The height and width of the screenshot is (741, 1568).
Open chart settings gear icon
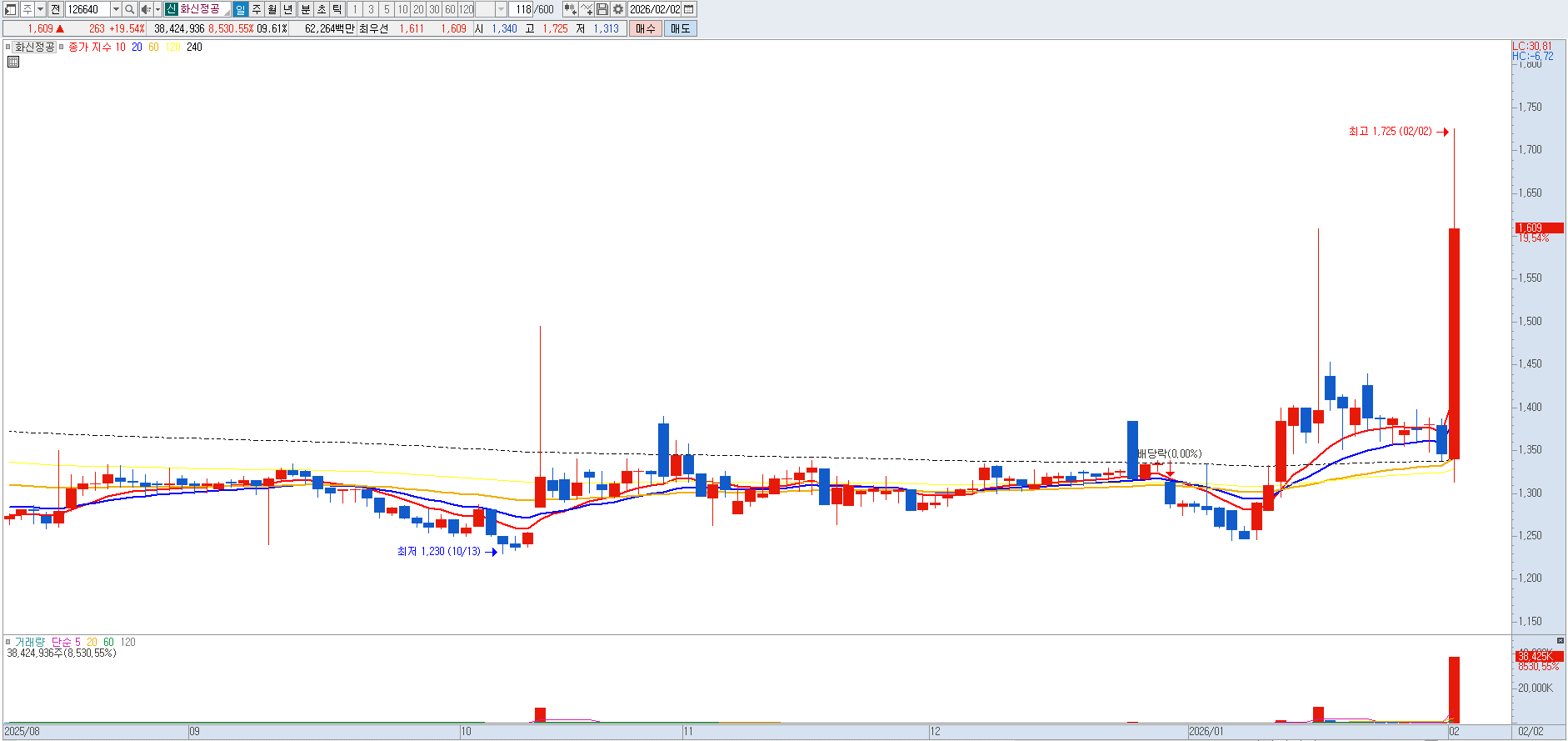(618, 9)
